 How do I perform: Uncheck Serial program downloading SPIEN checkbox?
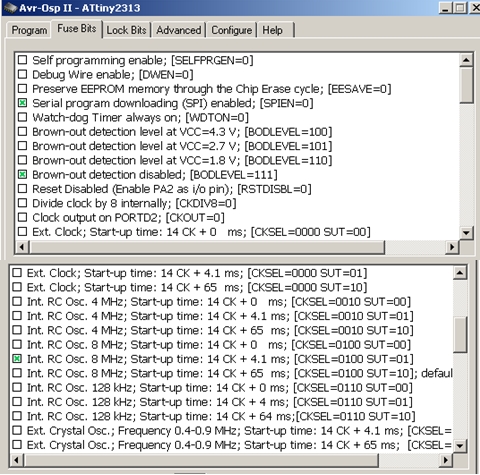(22, 103)
